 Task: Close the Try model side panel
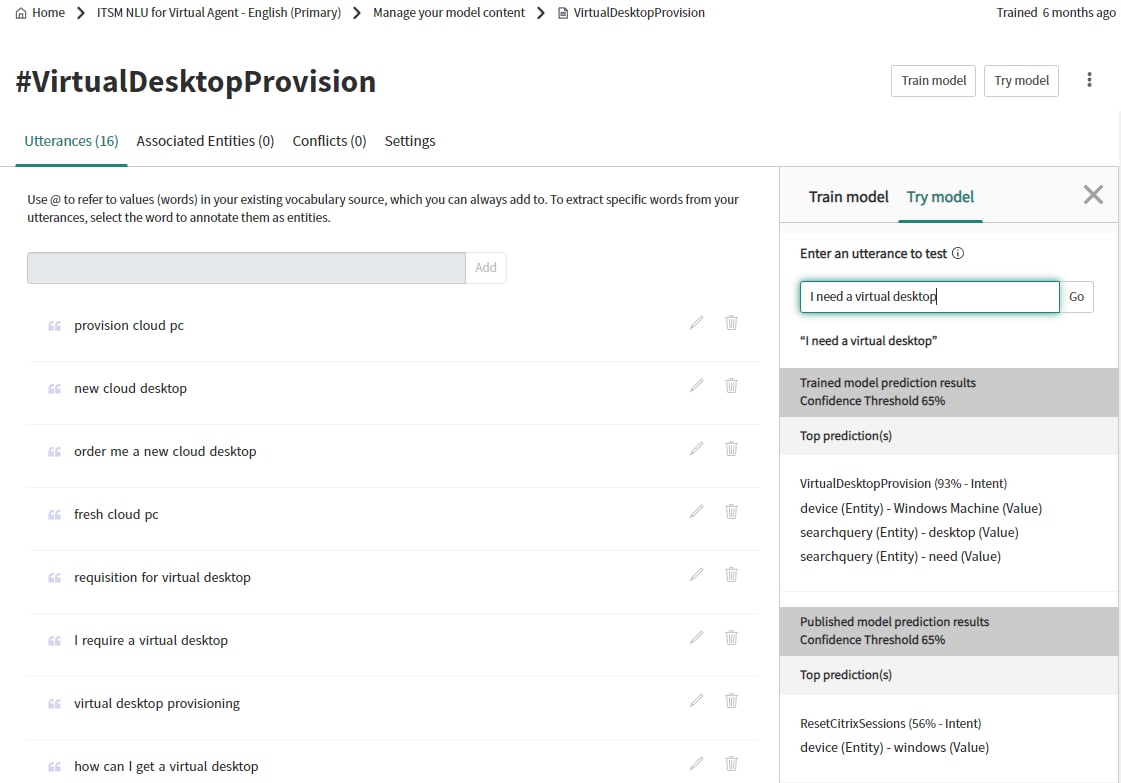1092,195
